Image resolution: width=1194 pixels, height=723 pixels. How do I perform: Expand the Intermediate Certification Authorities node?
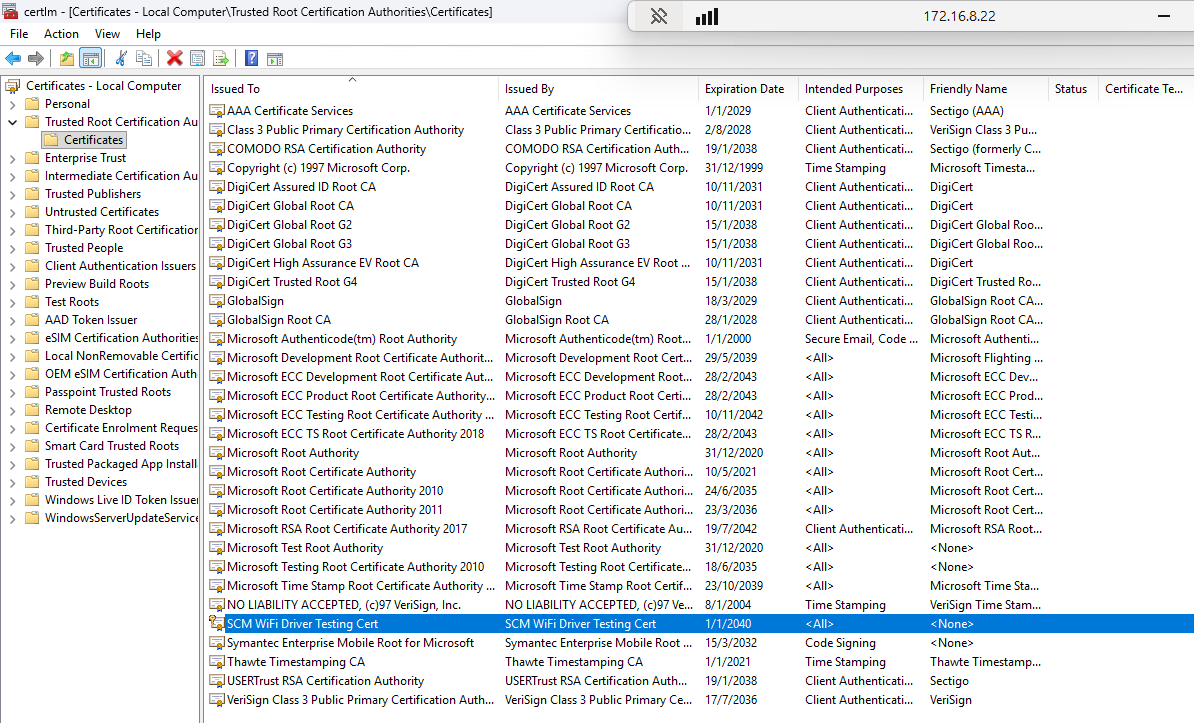tap(12, 176)
